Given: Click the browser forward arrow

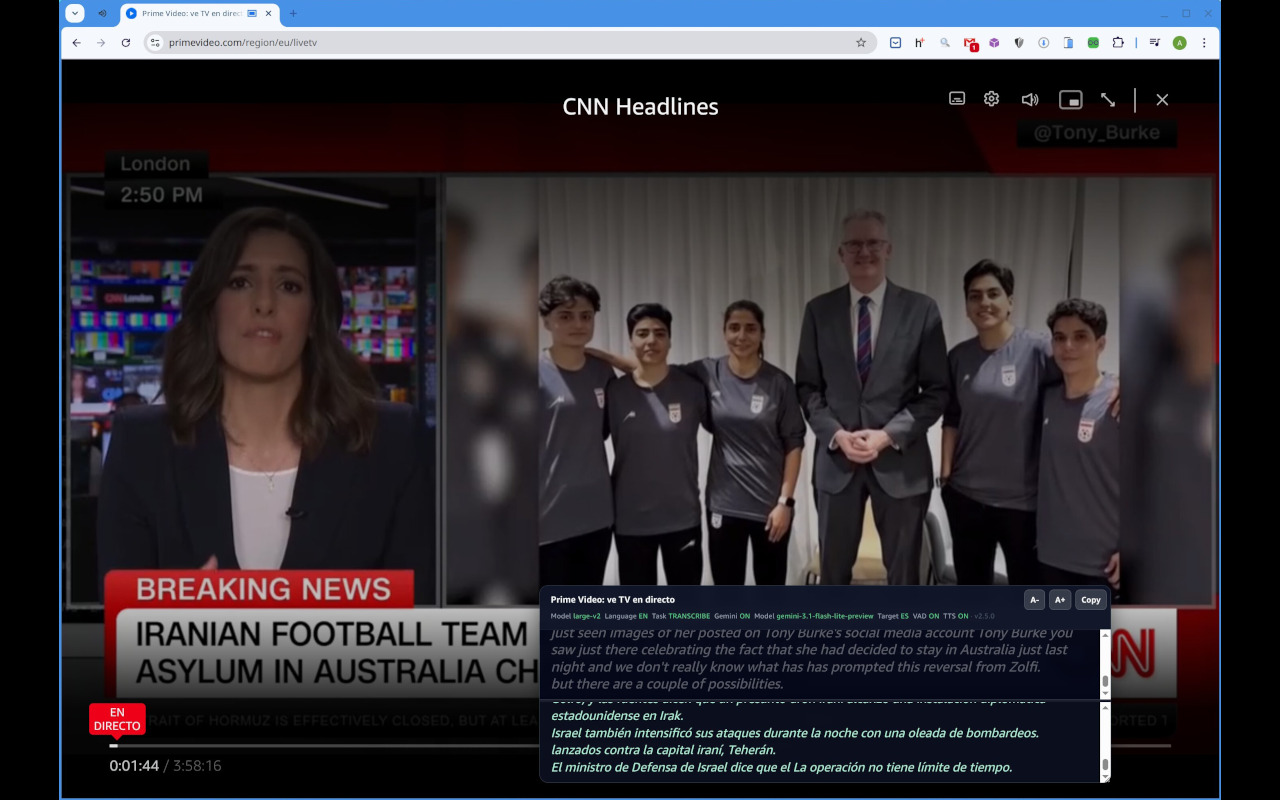Looking at the screenshot, I should tap(101, 43).
